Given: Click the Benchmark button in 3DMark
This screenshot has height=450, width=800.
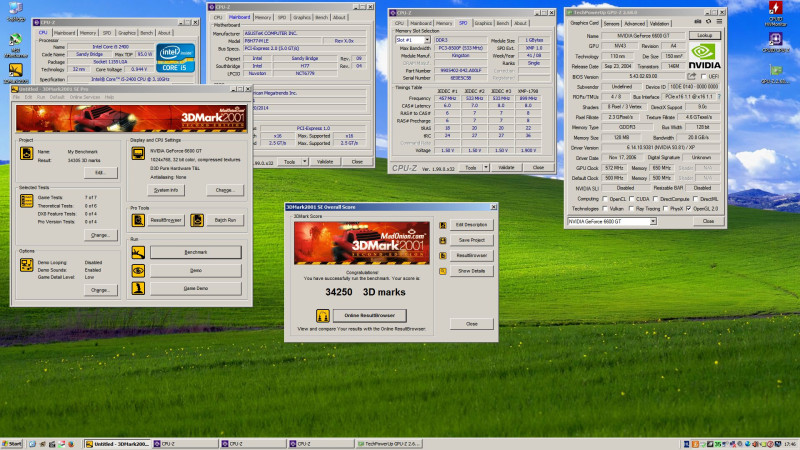Looking at the screenshot, I should click(196, 253).
